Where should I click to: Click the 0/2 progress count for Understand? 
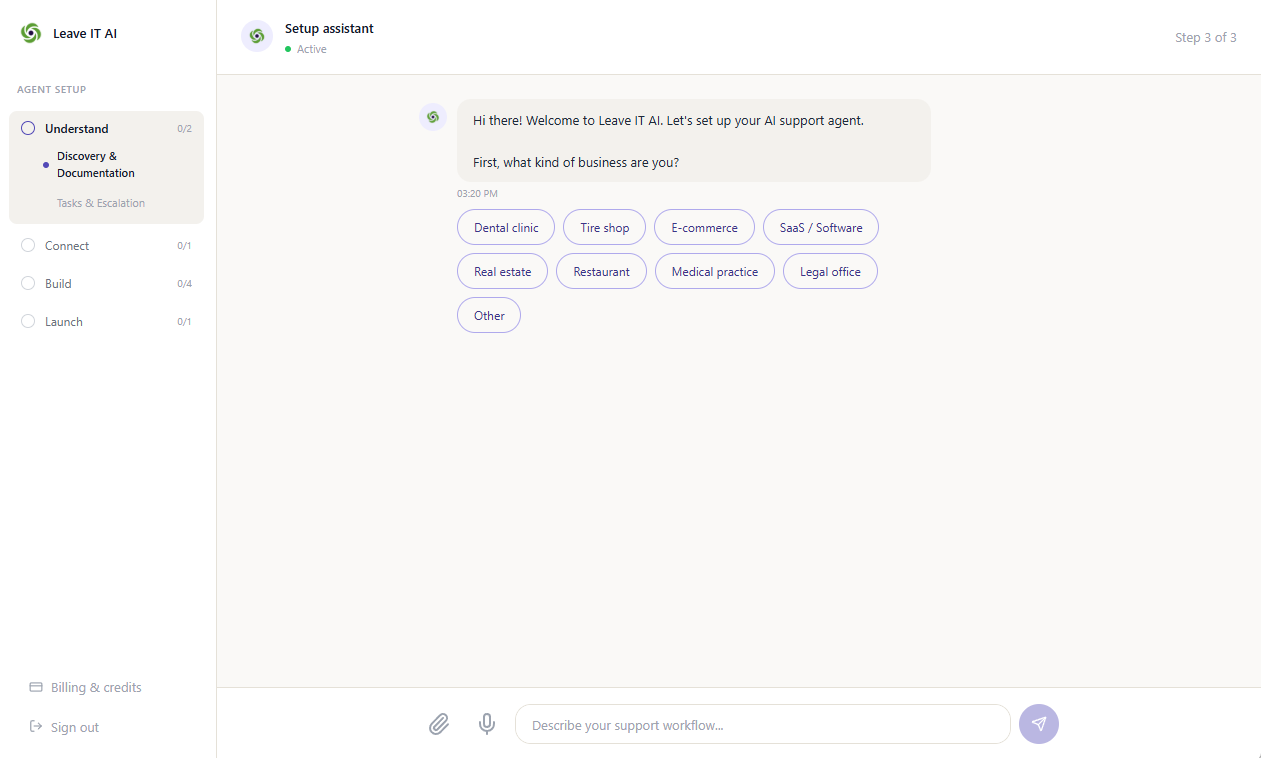click(184, 128)
